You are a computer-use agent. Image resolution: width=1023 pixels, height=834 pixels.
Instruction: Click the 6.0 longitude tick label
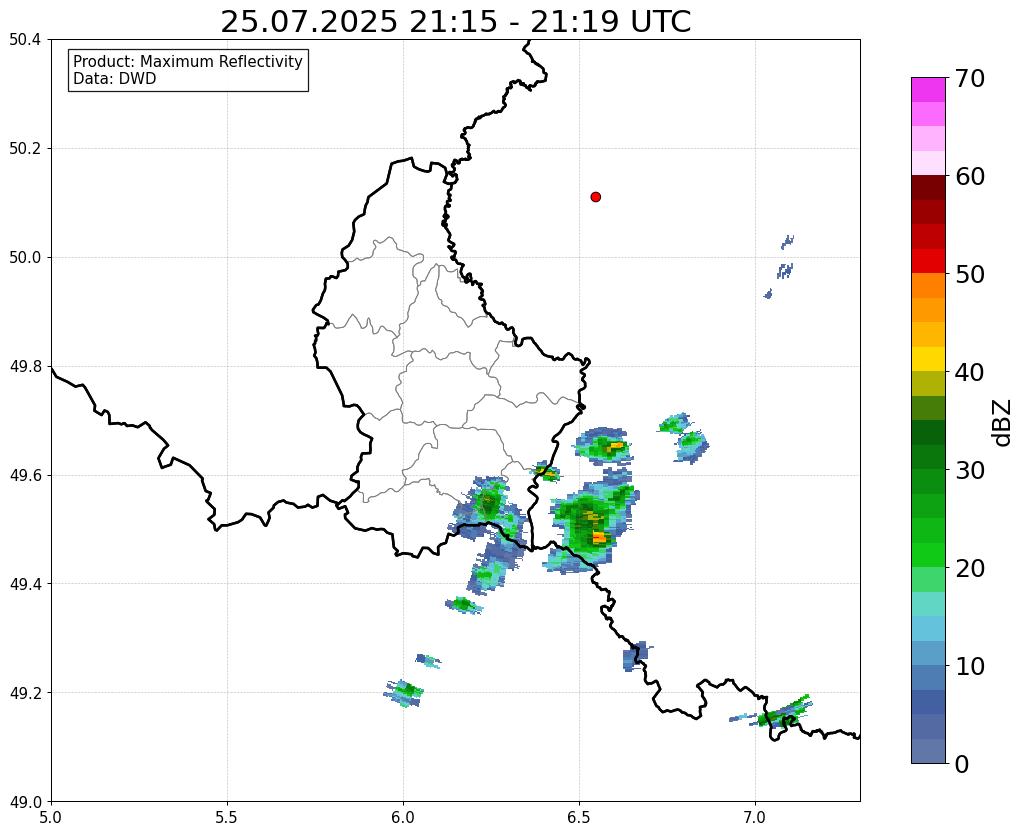tap(403, 818)
